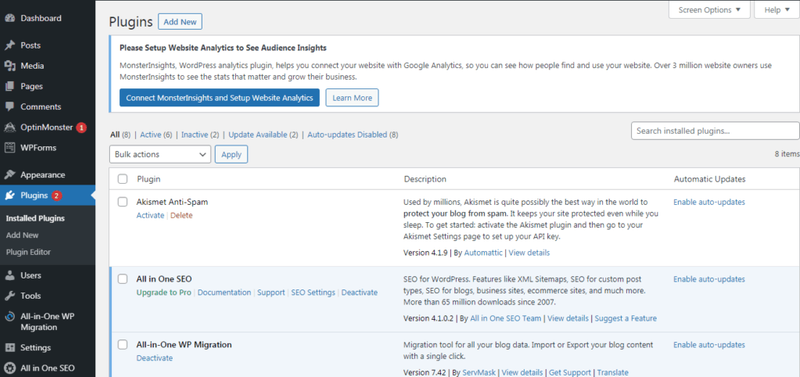Expand the Help dropdown tab

[777, 10]
